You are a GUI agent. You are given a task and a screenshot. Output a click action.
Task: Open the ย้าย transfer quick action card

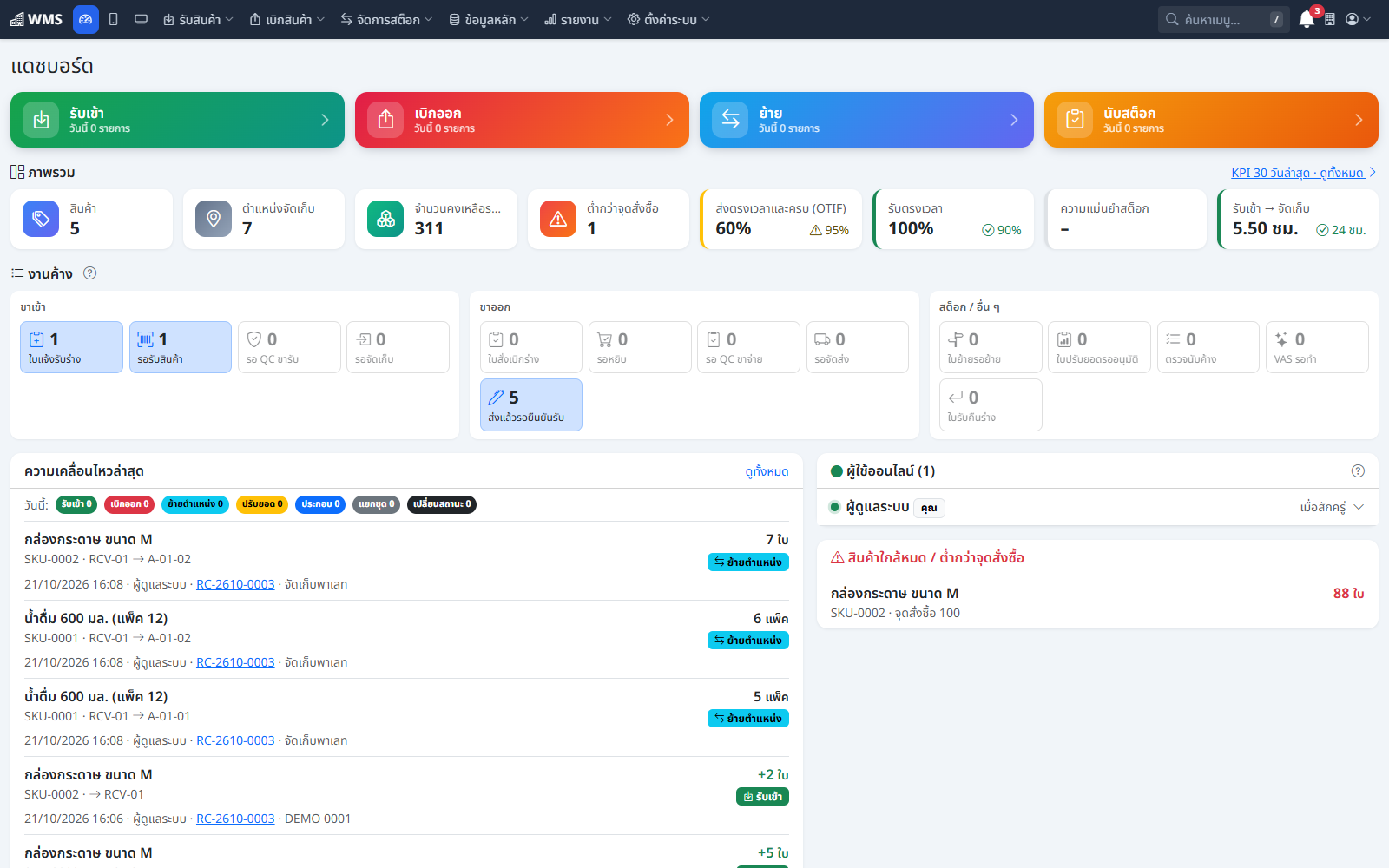pyautogui.click(x=866, y=120)
